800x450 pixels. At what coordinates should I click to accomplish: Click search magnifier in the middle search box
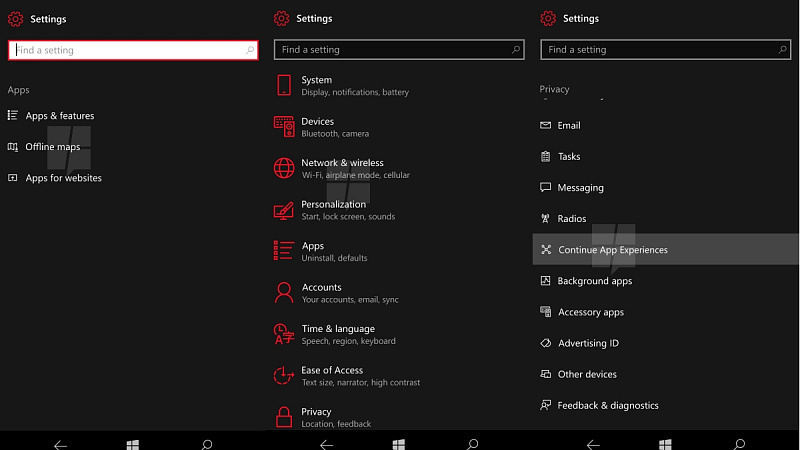coord(516,49)
